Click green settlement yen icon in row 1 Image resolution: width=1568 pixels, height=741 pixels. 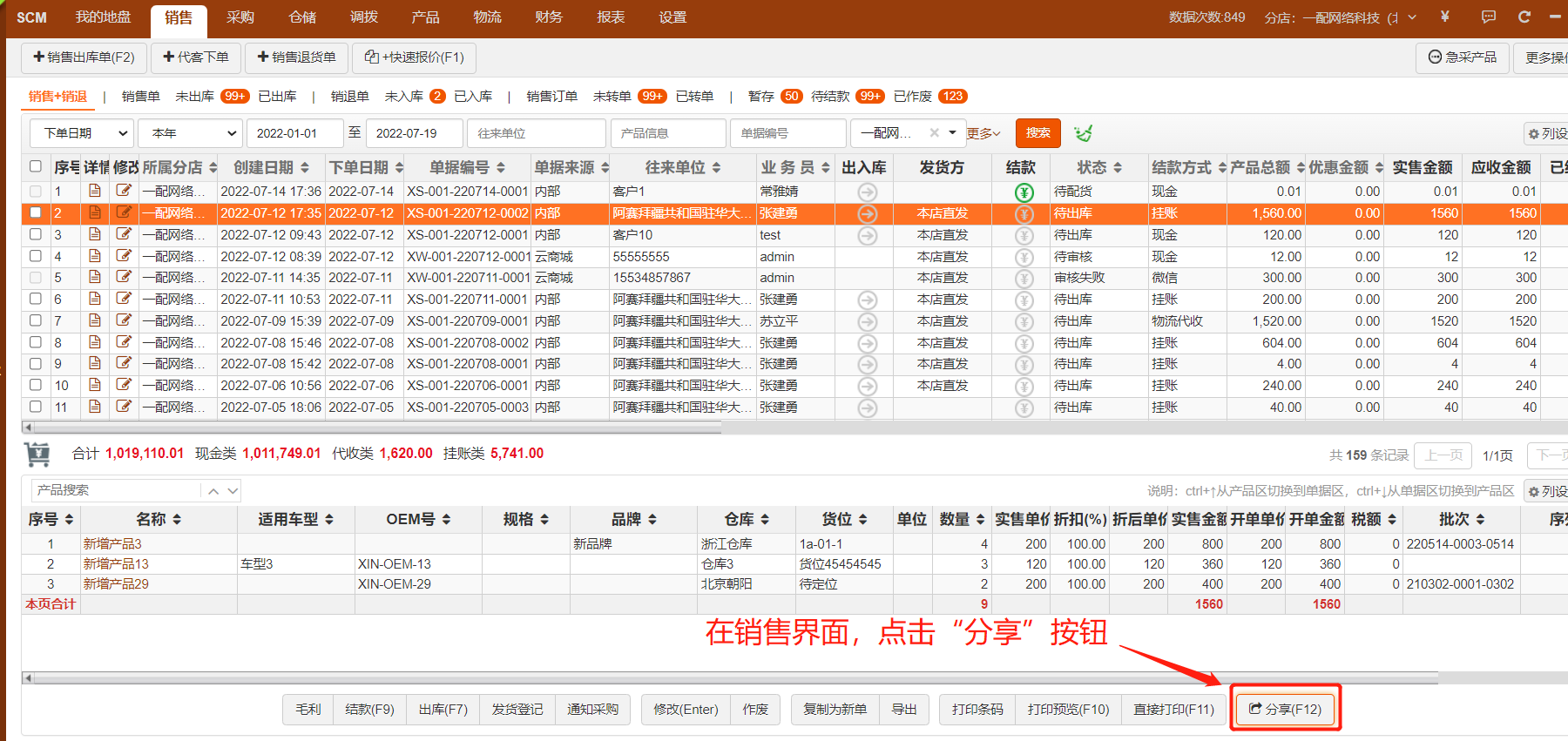pyautogui.click(x=1024, y=192)
